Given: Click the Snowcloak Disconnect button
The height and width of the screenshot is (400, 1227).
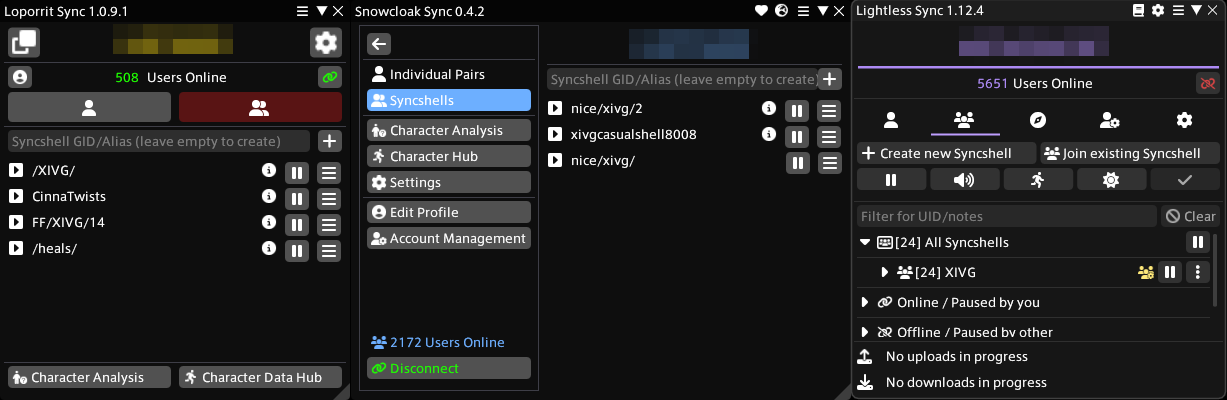Looking at the screenshot, I should pos(449,368).
